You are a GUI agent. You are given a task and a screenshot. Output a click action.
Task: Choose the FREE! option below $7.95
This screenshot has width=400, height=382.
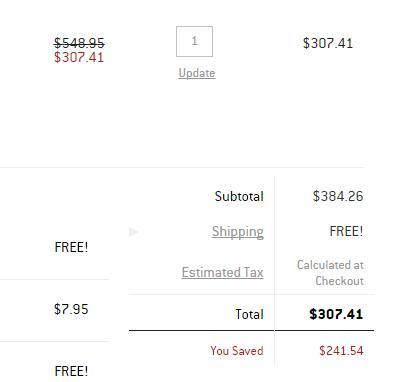pyautogui.click(x=71, y=371)
